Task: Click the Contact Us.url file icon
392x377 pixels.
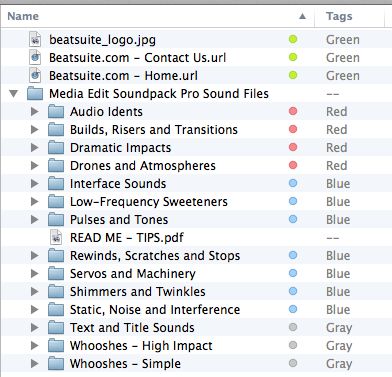Action: (35, 58)
